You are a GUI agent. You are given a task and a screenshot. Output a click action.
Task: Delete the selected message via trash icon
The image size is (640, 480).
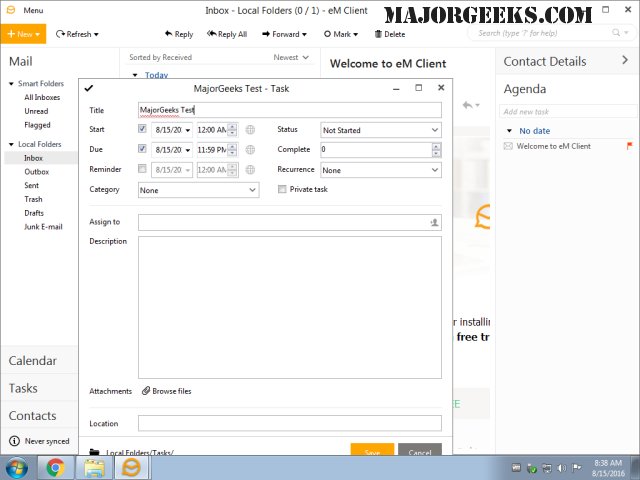pos(390,34)
